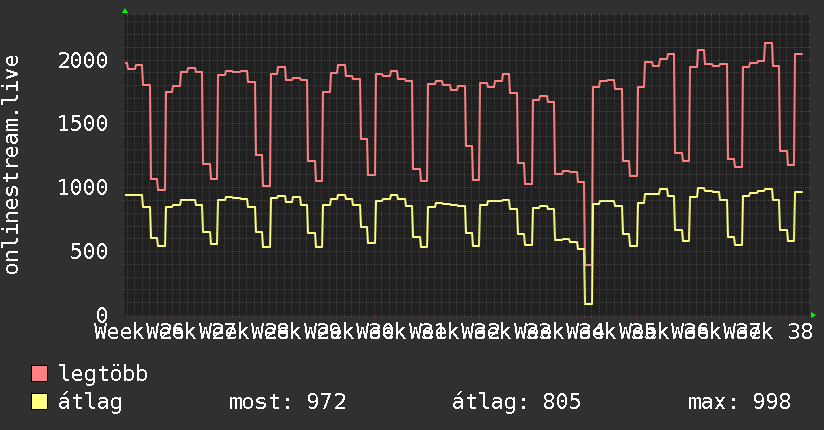Click the green arrow atop the y-axis
The height and width of the screenshot is (430, 824).
(x=125, y=11)
